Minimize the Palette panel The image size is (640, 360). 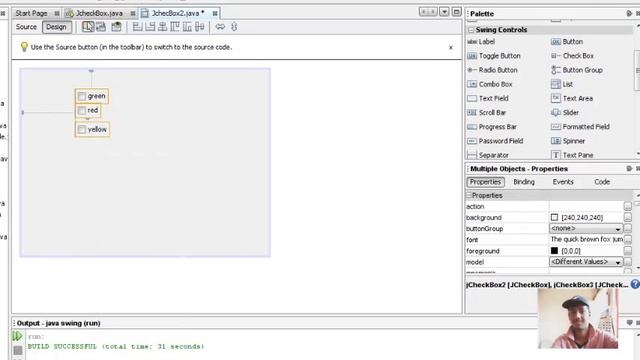coord(629,14)
